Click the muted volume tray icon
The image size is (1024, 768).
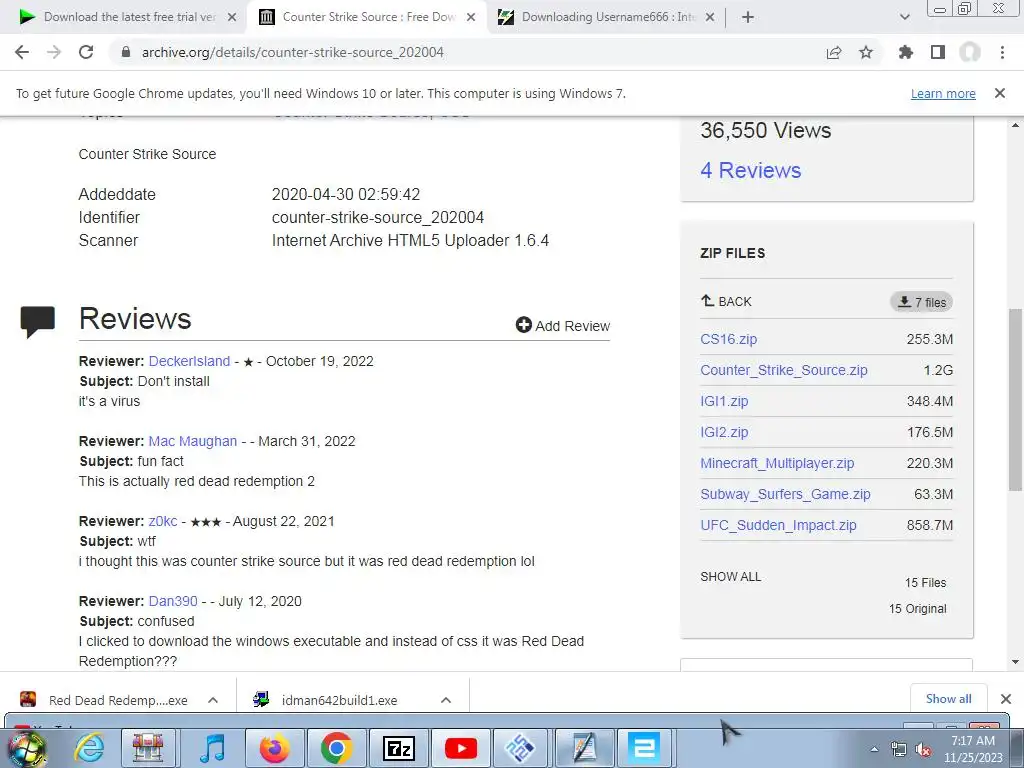[x=923, y=750]
